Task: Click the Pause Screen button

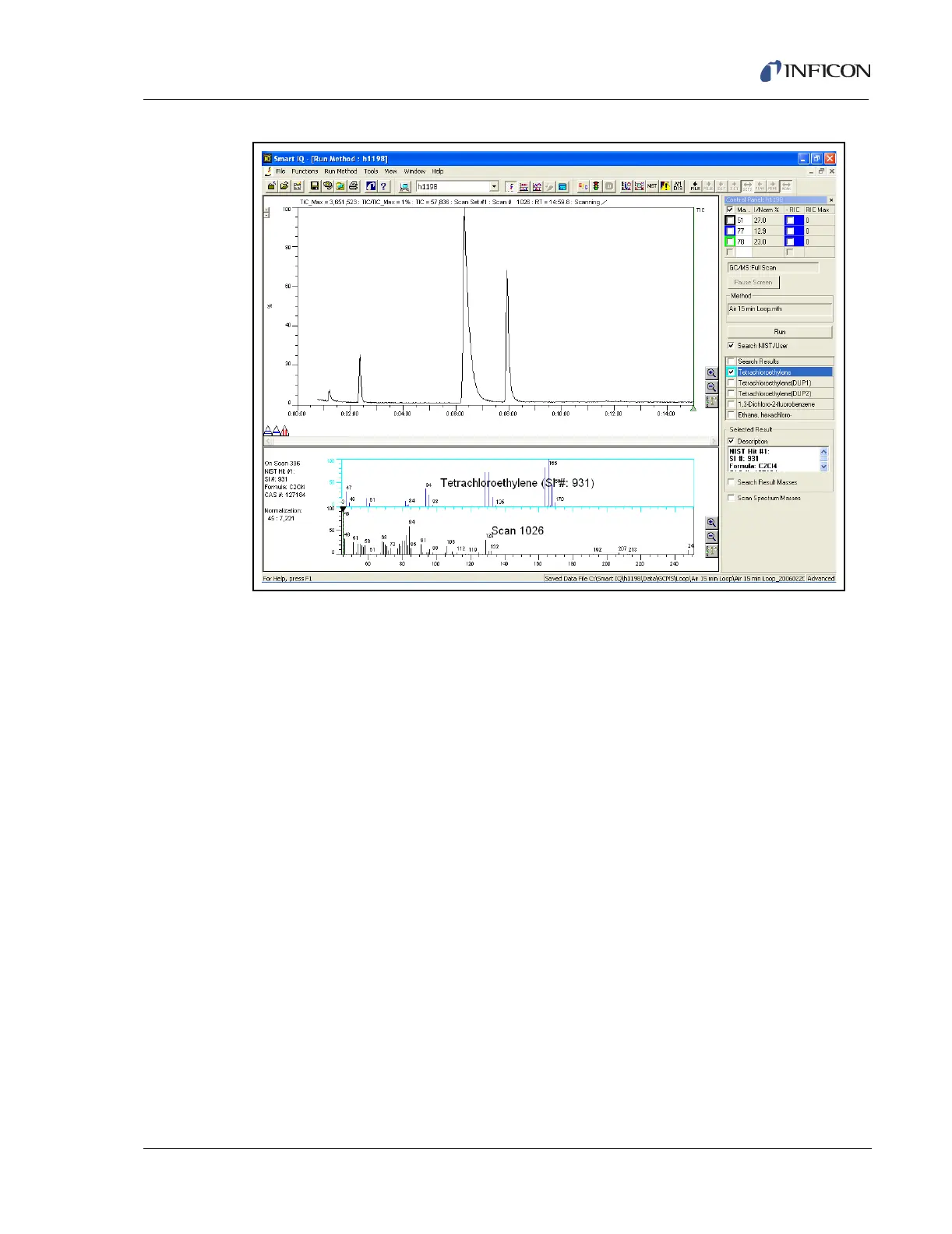Action: (x=753, y=282)
